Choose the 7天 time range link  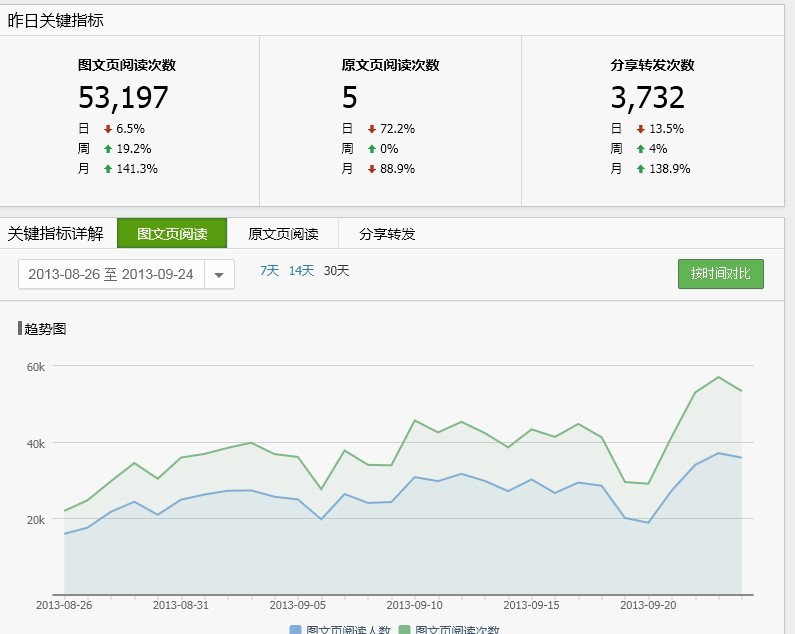click(270, 271)
